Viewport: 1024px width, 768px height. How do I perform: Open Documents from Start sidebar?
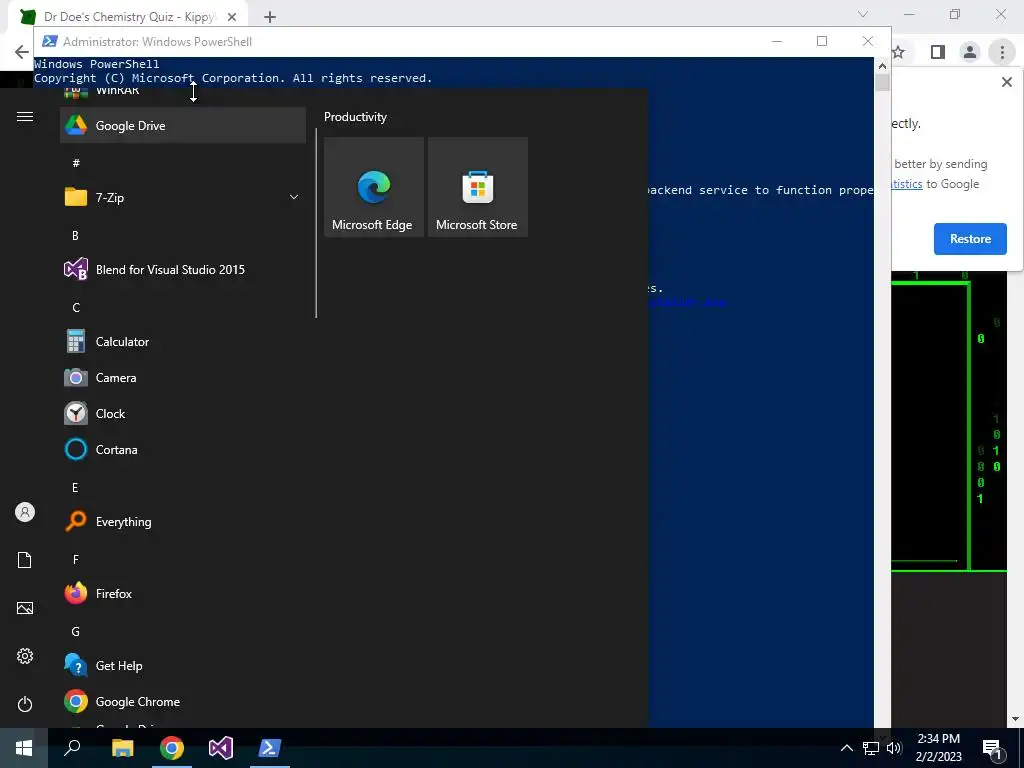coord(25,560)
